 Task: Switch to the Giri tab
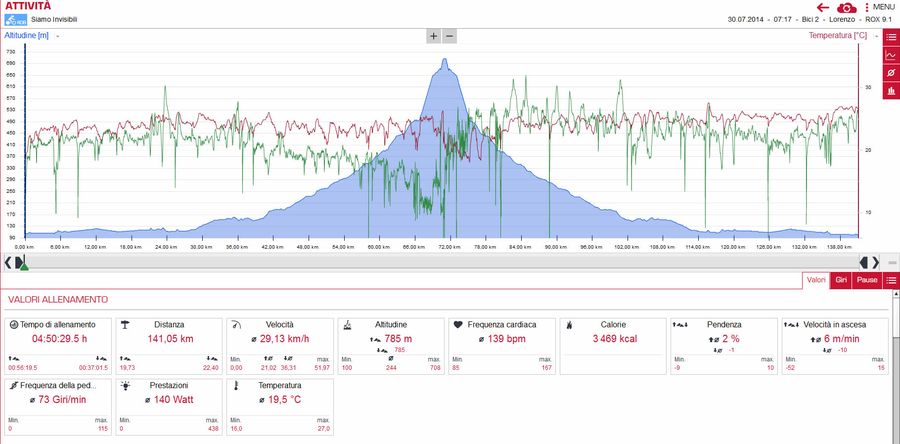(841, 280)
